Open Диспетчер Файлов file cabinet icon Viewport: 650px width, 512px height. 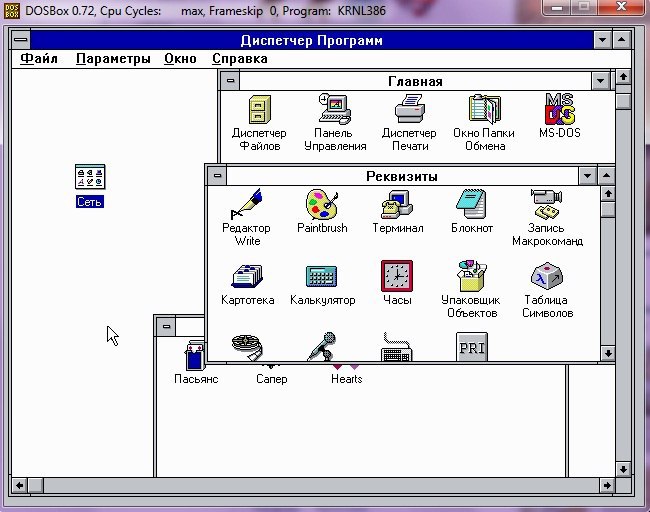click(260, 109)
